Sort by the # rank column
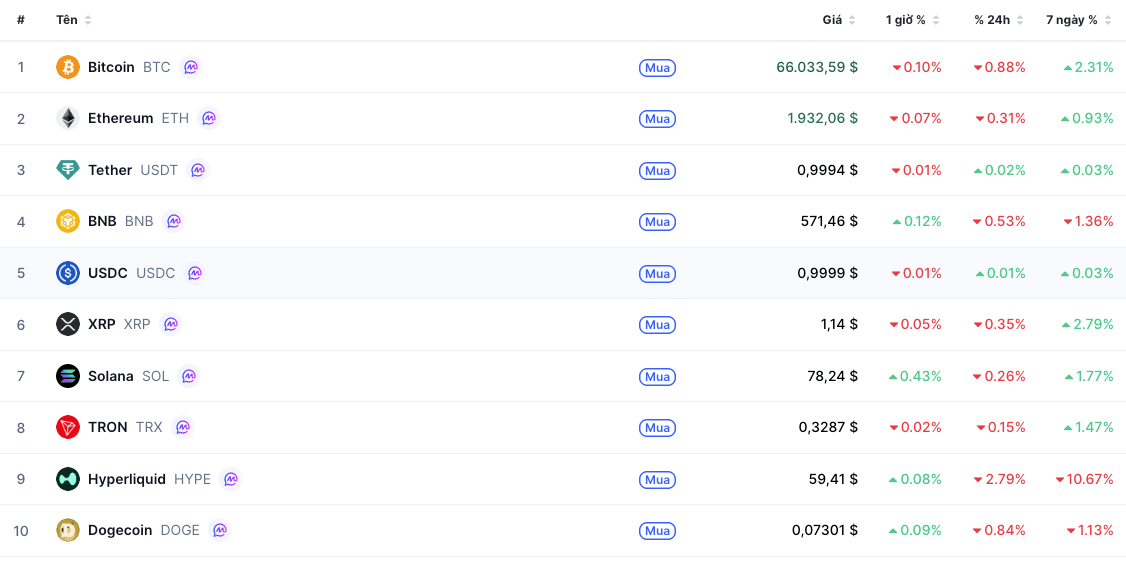1126x561 pixels. 21,20
